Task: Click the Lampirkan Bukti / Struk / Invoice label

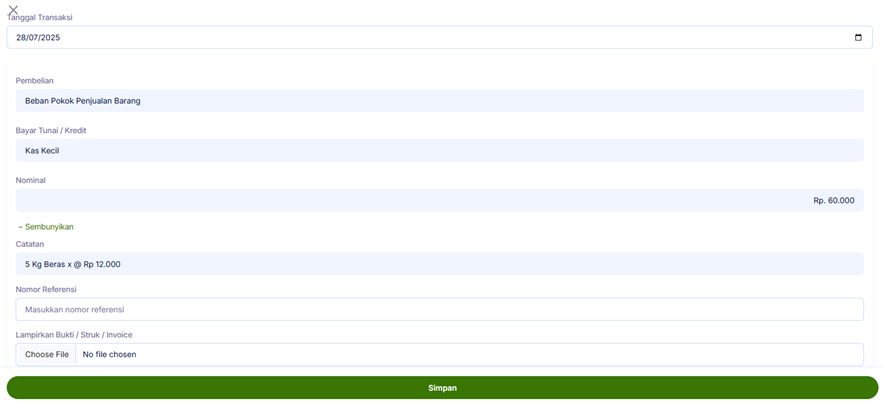Action: 74,335
